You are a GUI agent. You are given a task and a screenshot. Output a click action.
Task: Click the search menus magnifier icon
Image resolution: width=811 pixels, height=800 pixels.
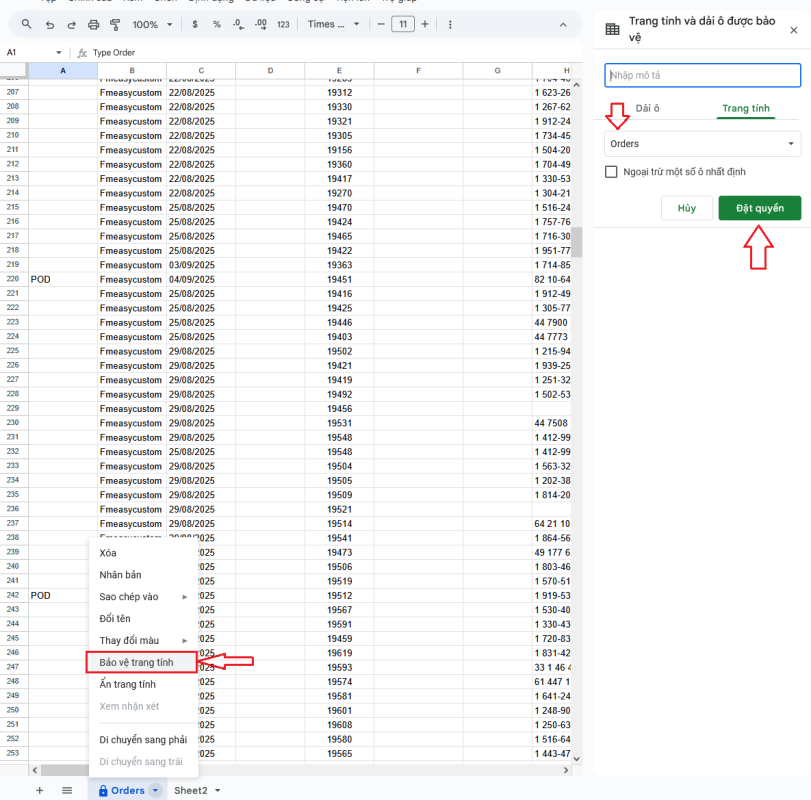pos(26,24)
